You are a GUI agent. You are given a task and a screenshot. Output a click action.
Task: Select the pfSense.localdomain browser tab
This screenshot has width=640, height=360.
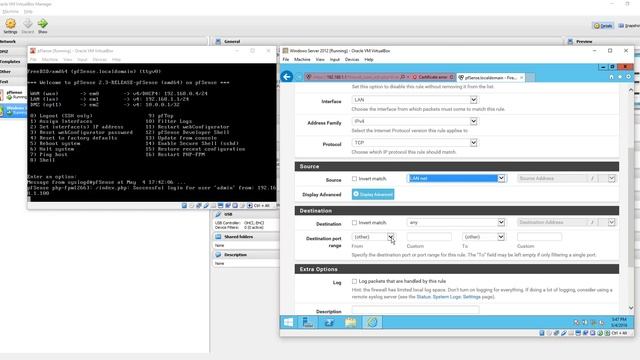coord(490,77)
